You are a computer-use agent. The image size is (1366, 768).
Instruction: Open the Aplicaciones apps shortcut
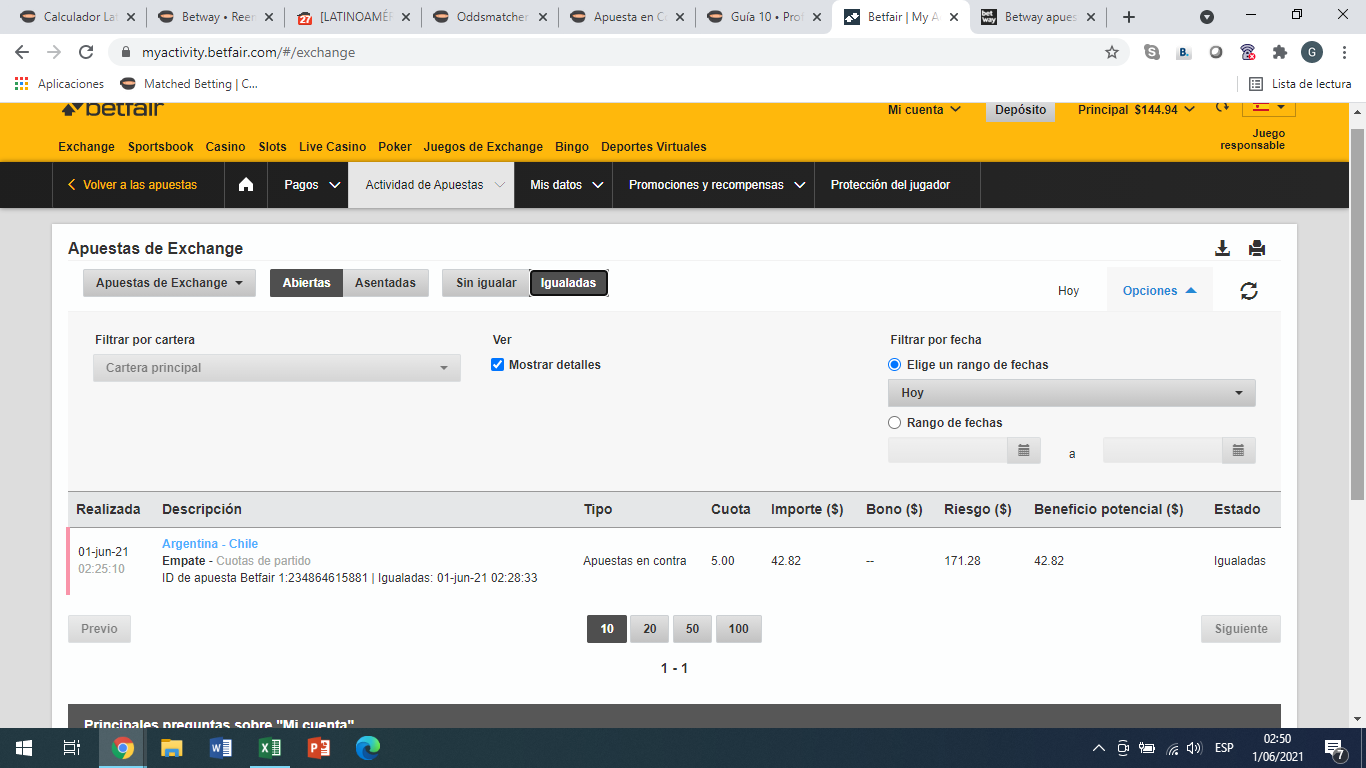60,84
